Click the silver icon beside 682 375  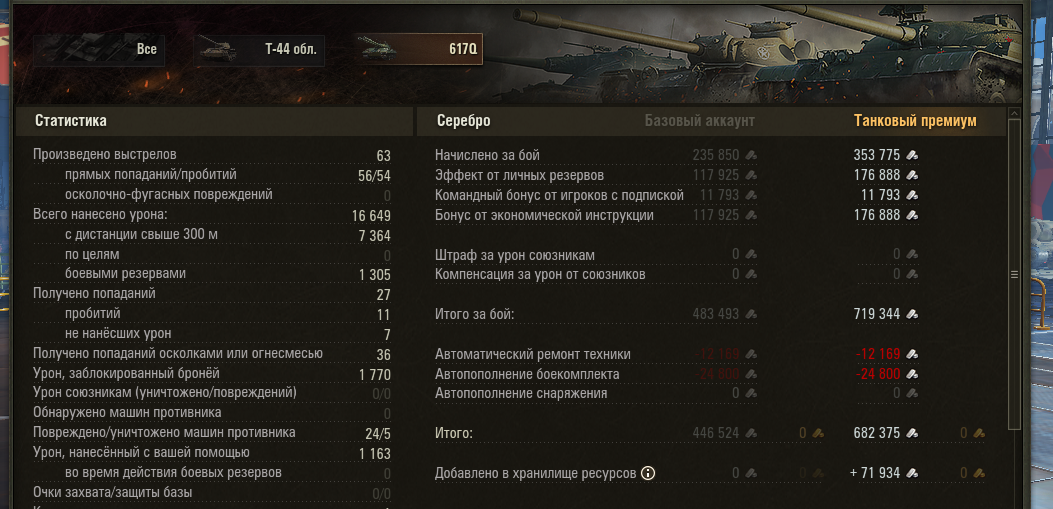coord(912,433)
